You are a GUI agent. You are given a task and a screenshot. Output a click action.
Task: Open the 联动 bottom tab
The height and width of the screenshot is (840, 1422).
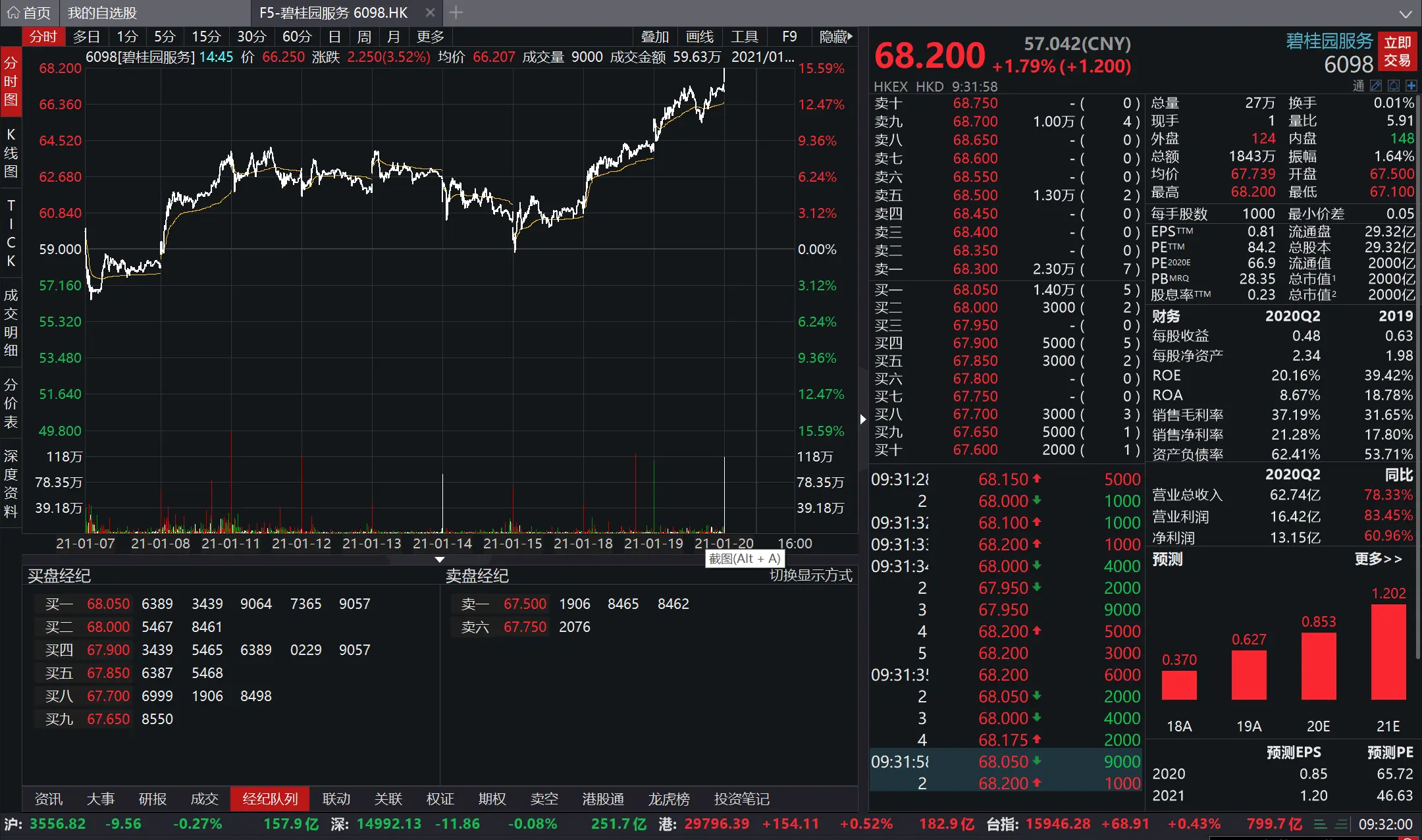click(x=336, y=799)
